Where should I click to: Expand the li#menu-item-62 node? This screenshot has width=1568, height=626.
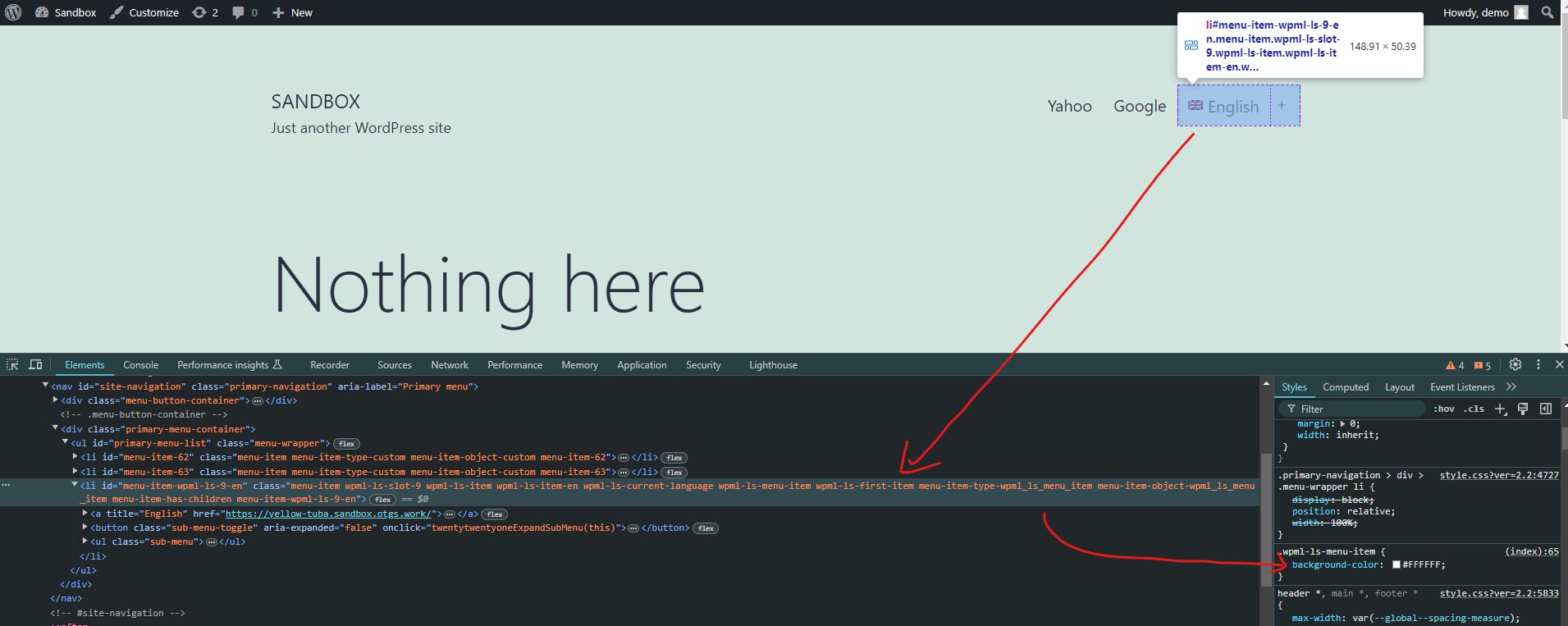click(75, 457)
